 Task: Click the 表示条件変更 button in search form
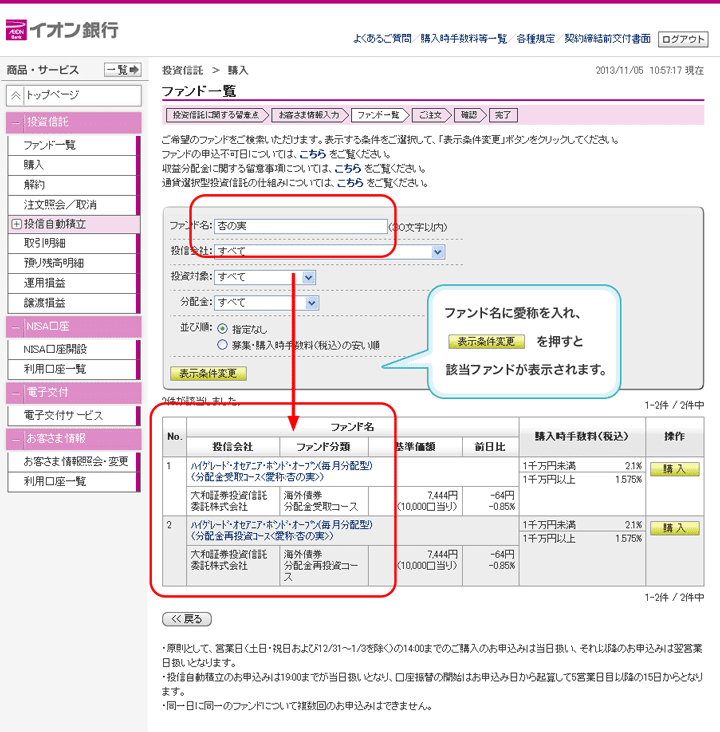click(208, 373)
